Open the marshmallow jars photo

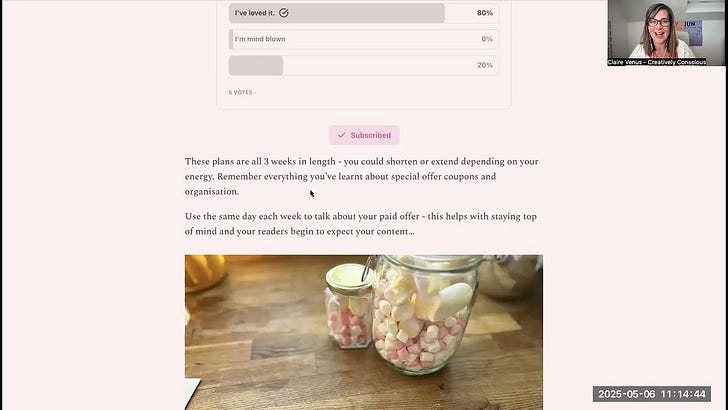click(364, 332)
